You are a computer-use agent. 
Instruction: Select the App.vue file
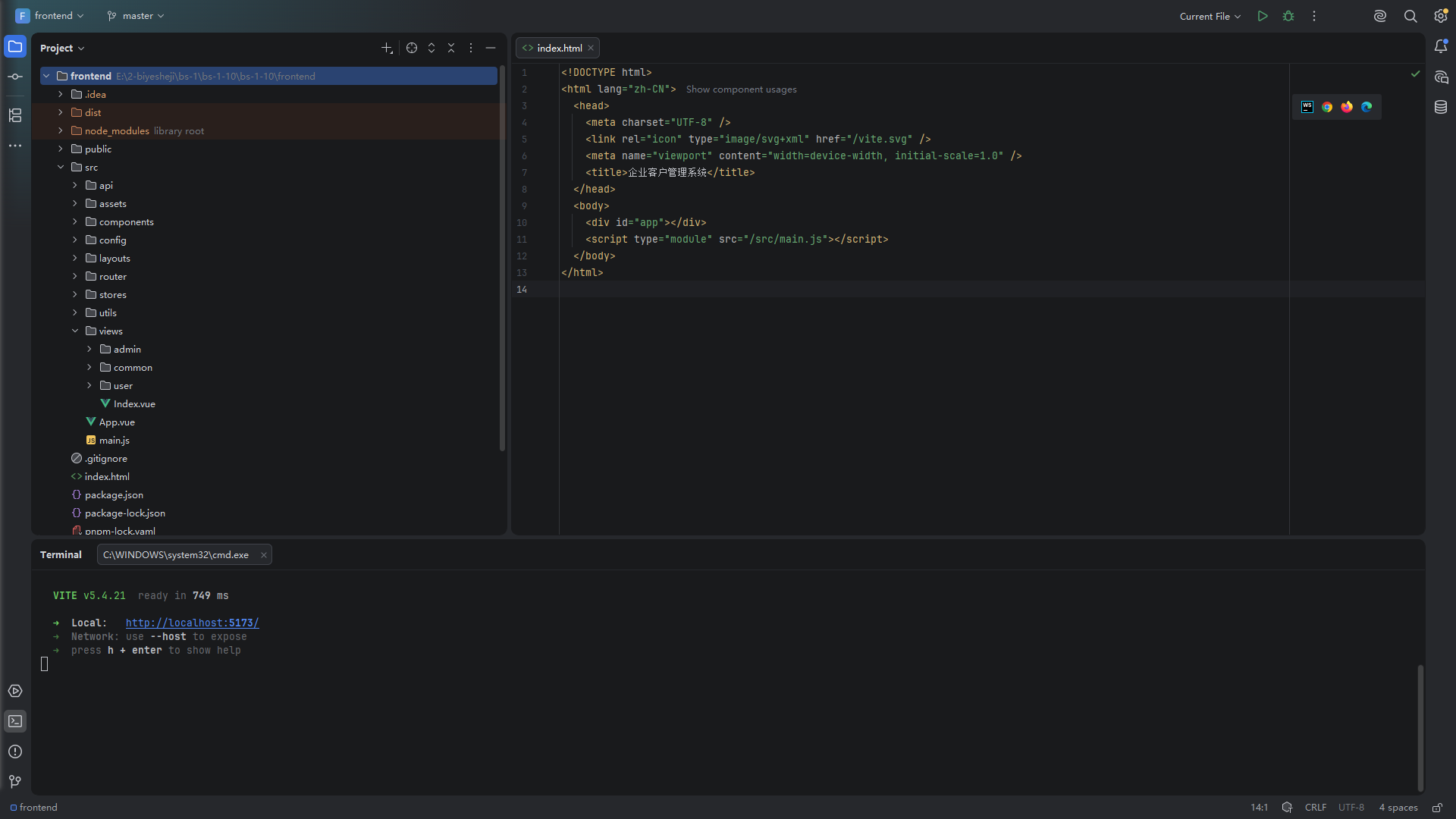(x=117, y=422)
